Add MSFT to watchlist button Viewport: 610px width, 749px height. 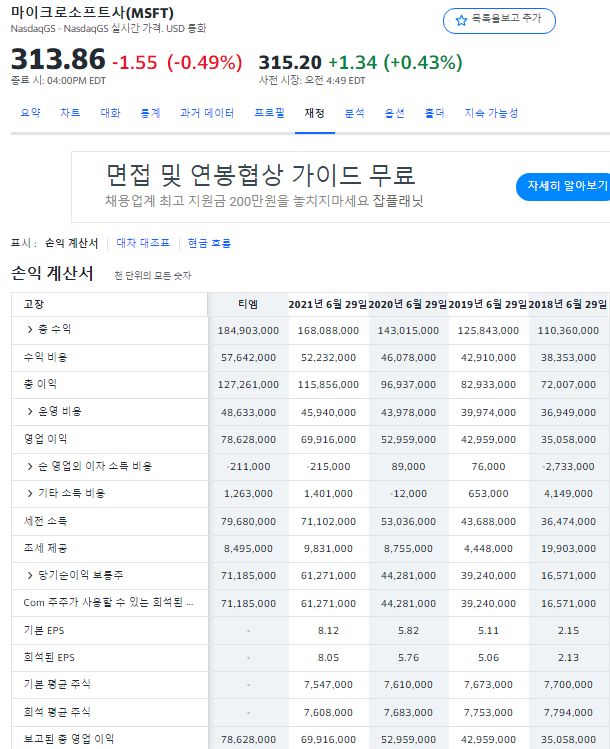click(x=499, y=21)
